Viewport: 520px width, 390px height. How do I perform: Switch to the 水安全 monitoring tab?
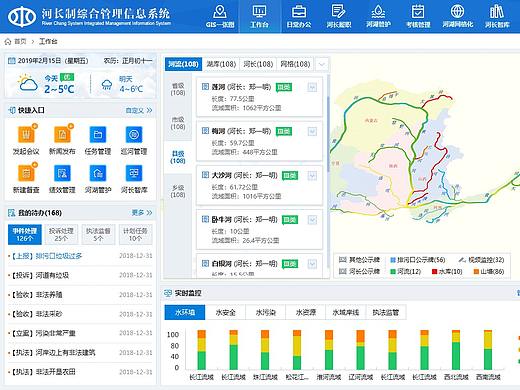point(225,313)
